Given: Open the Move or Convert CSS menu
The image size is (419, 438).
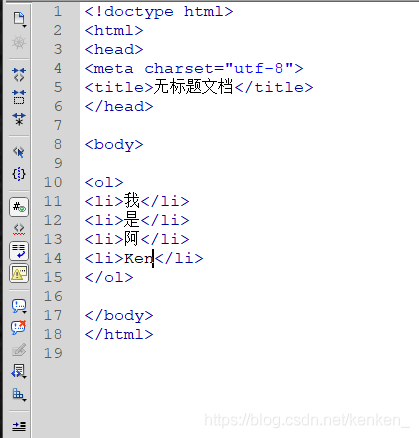Looking at the screenshot, I should (x=19, y=394).
